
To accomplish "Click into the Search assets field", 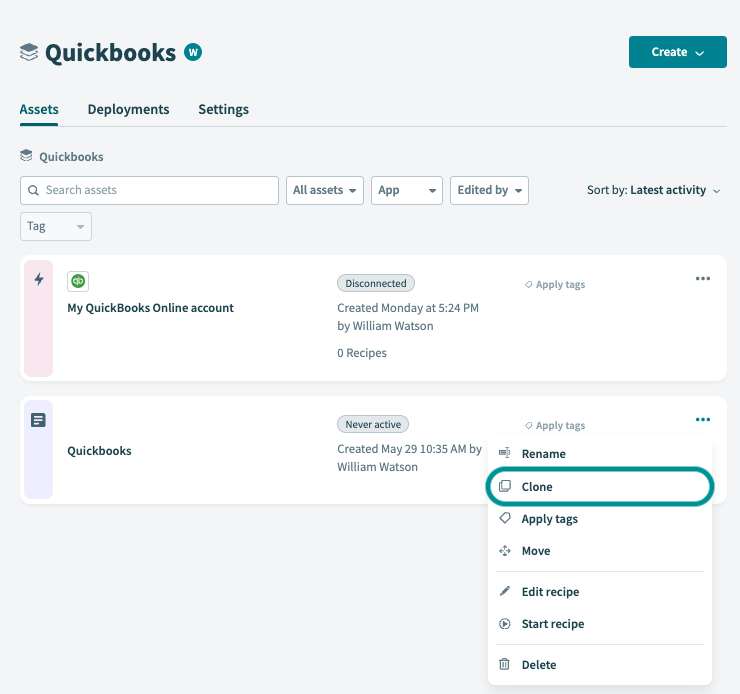I will coord(149,190).
